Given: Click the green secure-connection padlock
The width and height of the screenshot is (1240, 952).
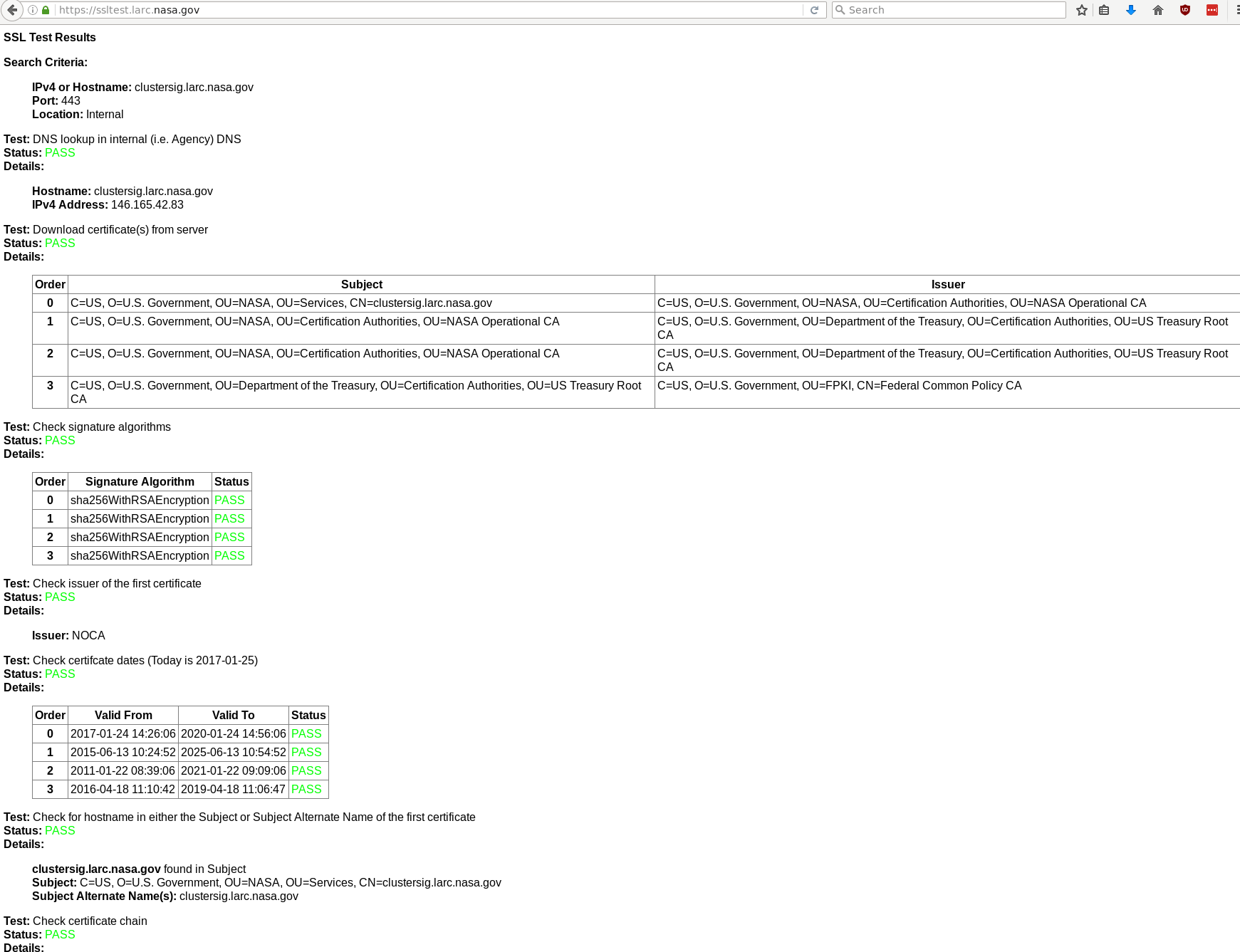Looking at the screenshot, I should click(46, 10).
